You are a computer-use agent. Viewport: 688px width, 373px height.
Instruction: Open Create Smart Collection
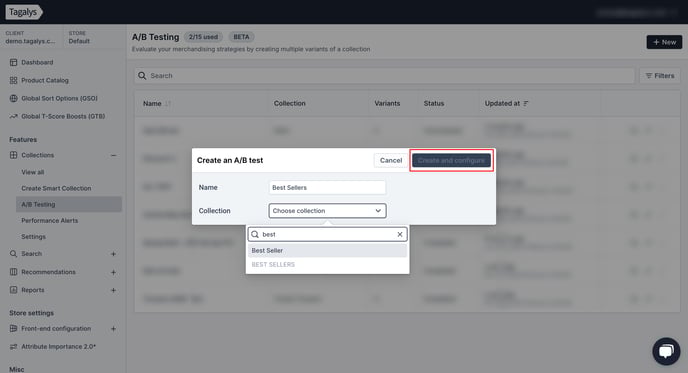pyautogui.click(x=56, y=188)
